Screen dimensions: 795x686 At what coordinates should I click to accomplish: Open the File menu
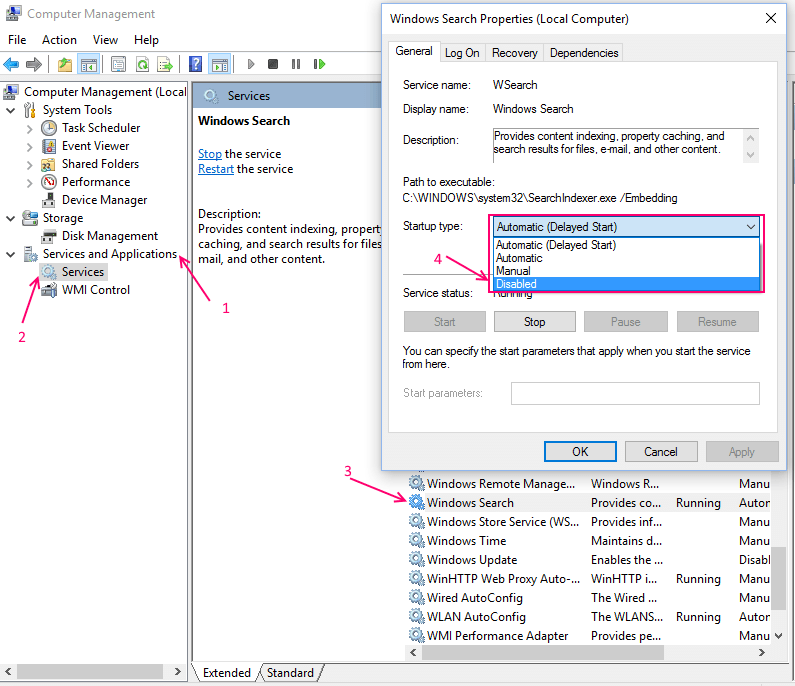(x=17, y=40)
